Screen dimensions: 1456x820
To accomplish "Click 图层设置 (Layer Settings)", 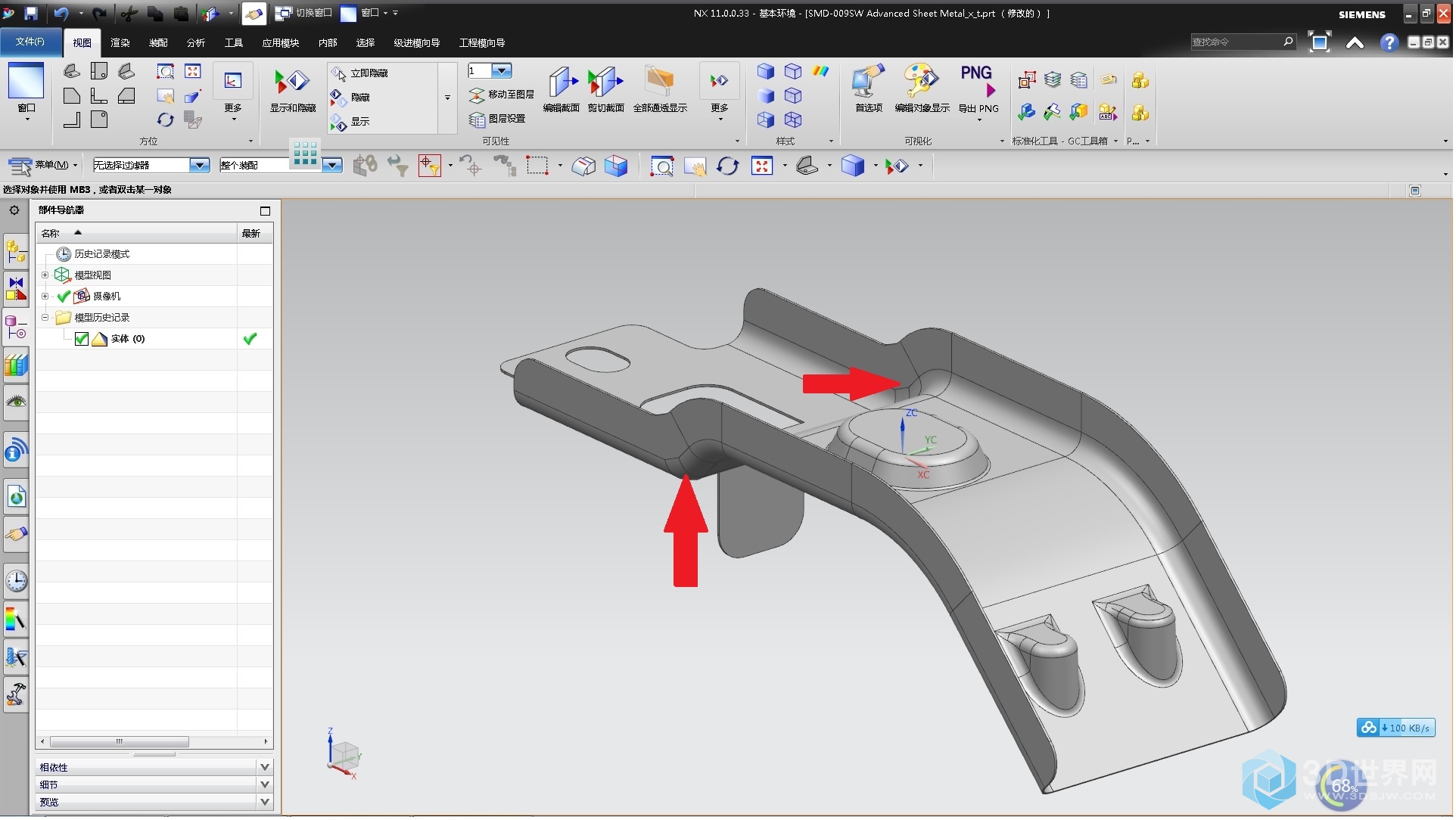I will click(497, 120).
